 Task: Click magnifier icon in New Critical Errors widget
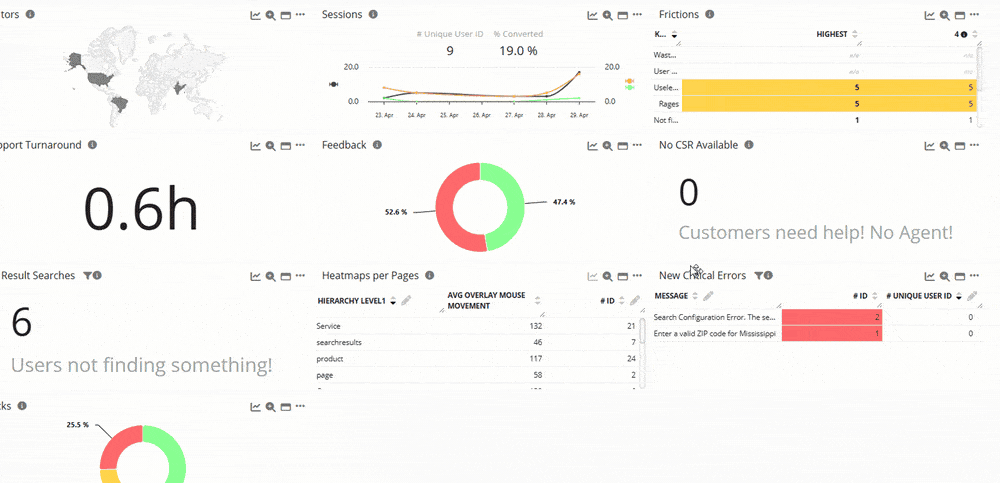pyautogui.click(x=945, y=276)
